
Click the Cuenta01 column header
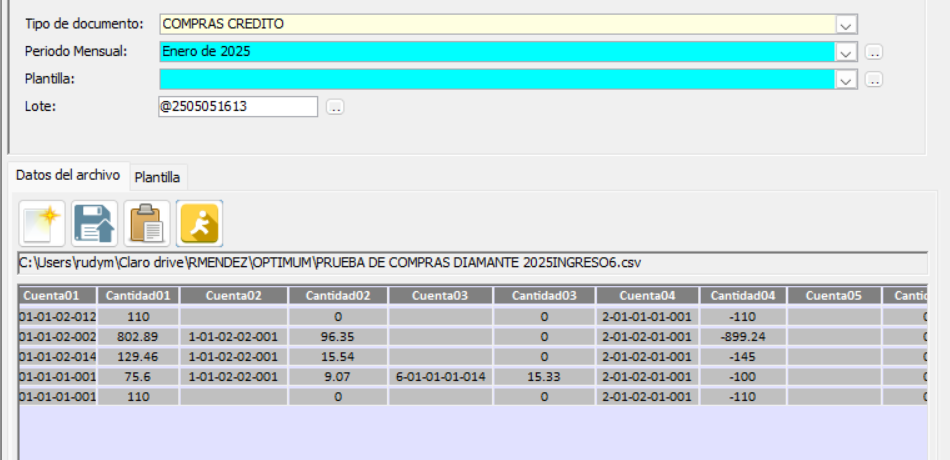pos(57,296)
